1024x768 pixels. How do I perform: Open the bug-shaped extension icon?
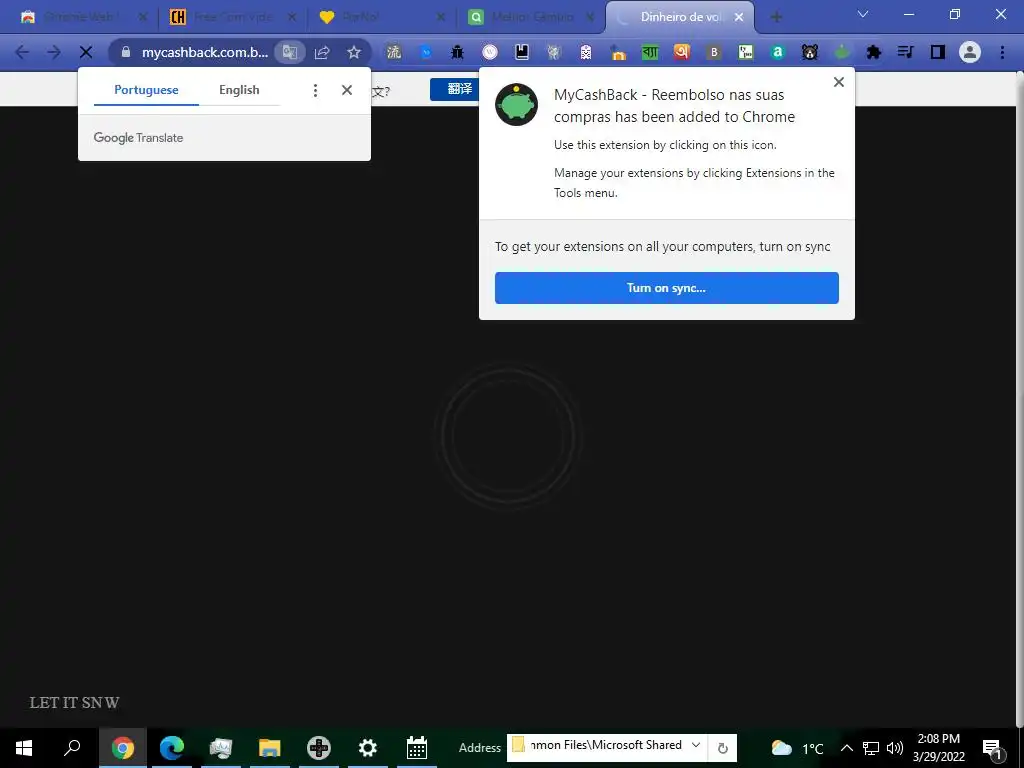coord(457,52)
